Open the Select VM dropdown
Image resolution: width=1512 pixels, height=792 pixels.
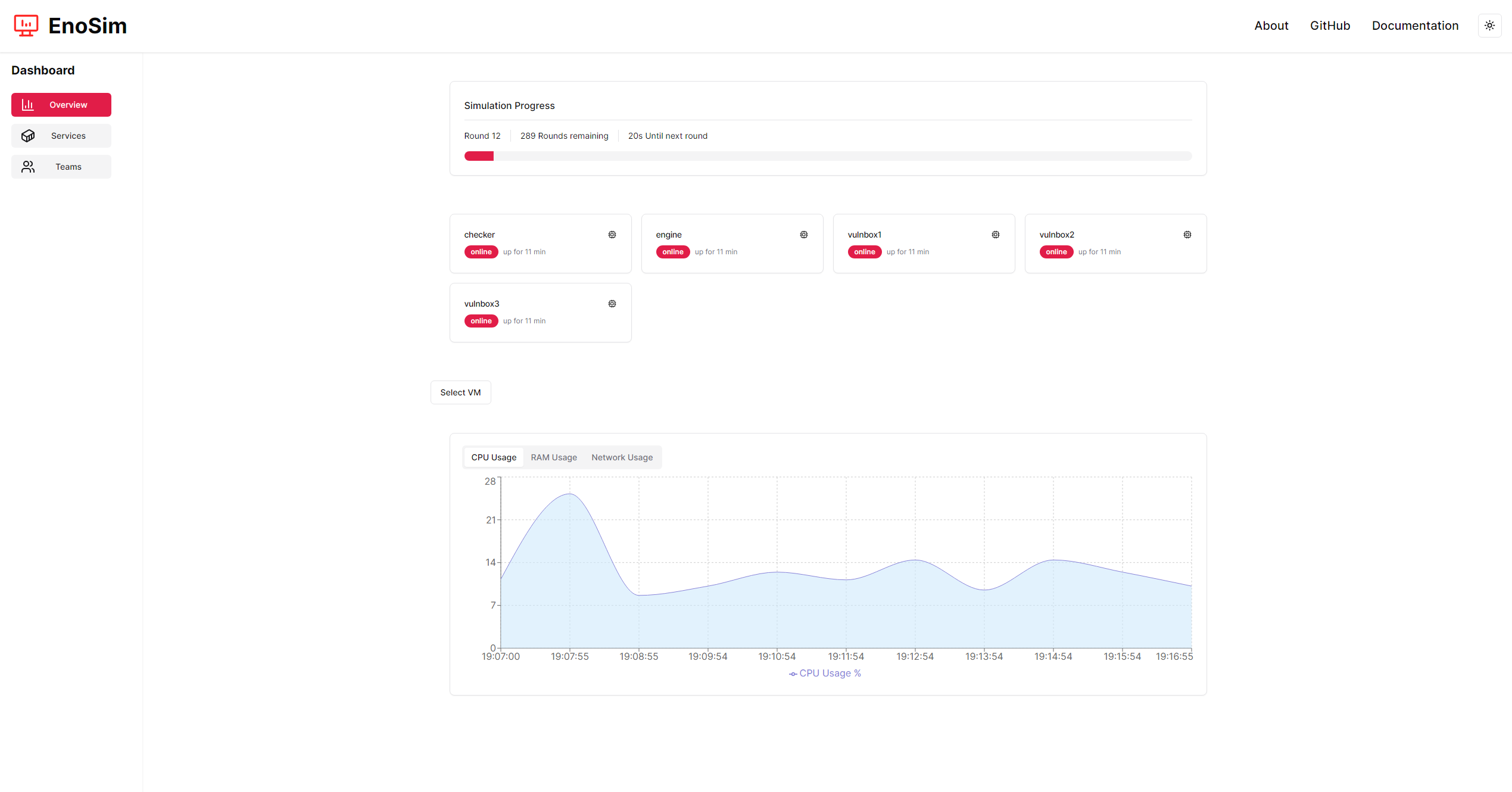pyautogui.click(x=461, y=392)
